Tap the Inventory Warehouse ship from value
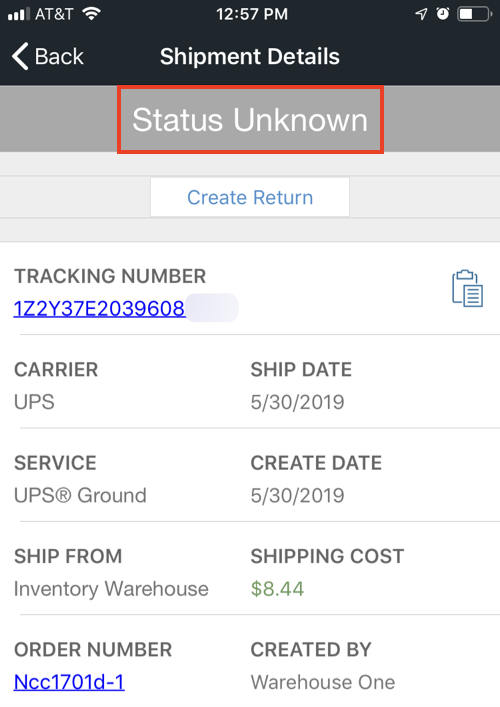This screenshot has height=707, width=500. click(x=111, y=588)
